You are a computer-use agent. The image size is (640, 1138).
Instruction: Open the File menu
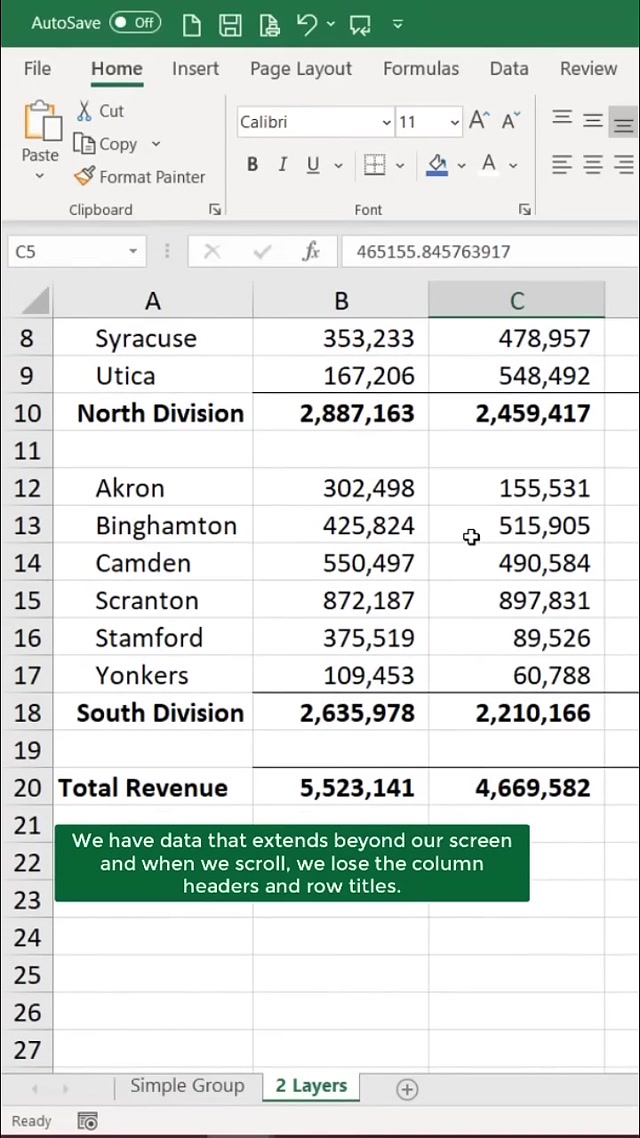[37, 69]
